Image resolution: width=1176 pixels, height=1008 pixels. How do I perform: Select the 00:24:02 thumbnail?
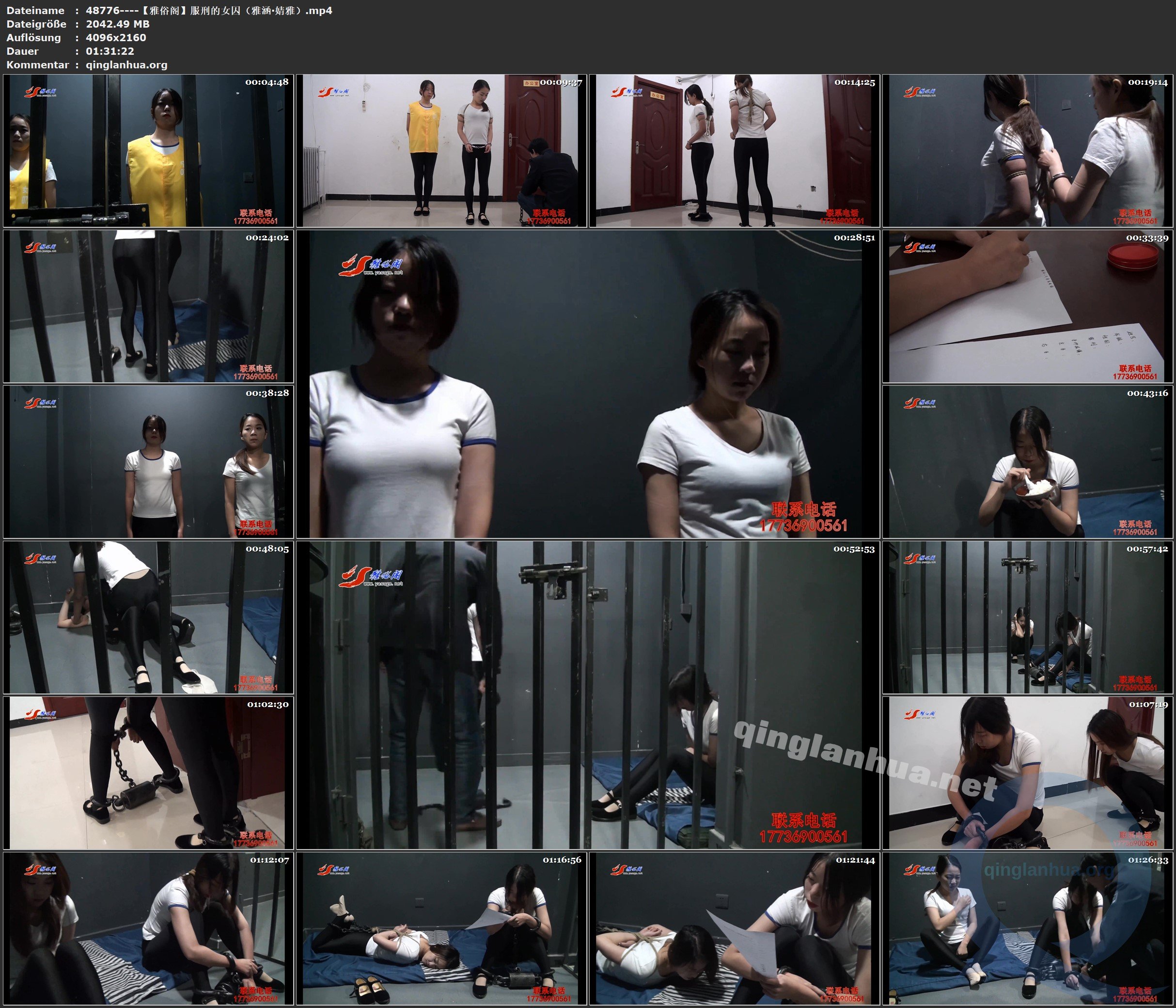point(148,306)
